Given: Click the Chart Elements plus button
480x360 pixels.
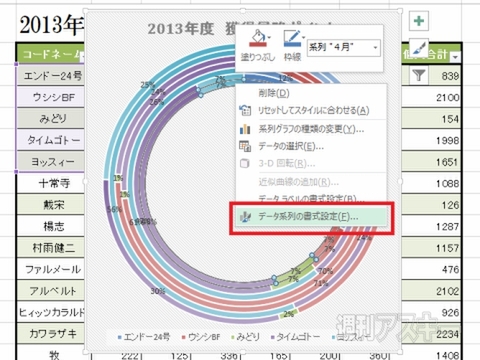Looking at the screenshot, I should [x=419, y=21].
